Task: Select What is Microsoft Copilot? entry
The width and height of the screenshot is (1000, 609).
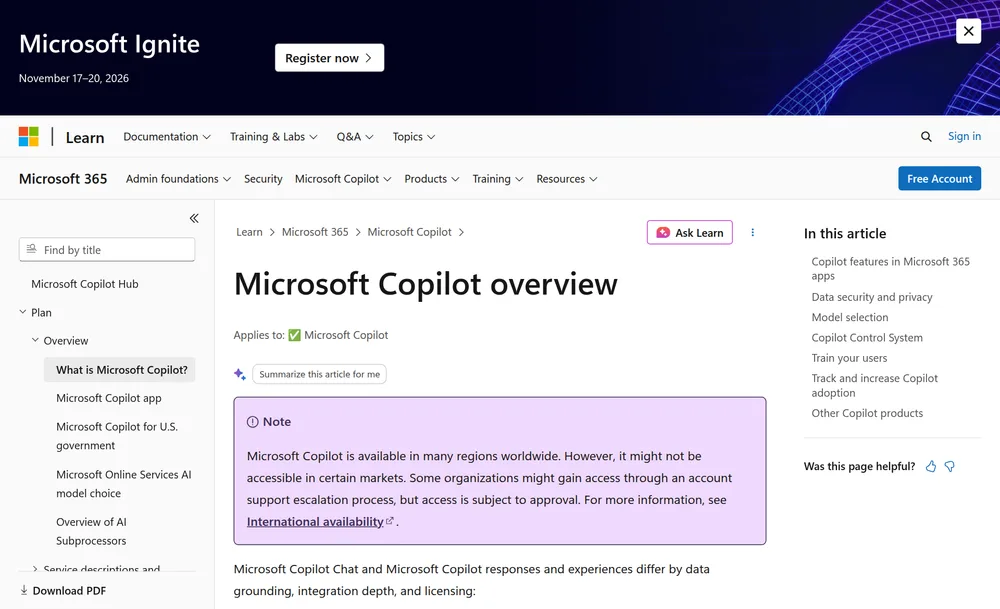Action: point(119,370)
